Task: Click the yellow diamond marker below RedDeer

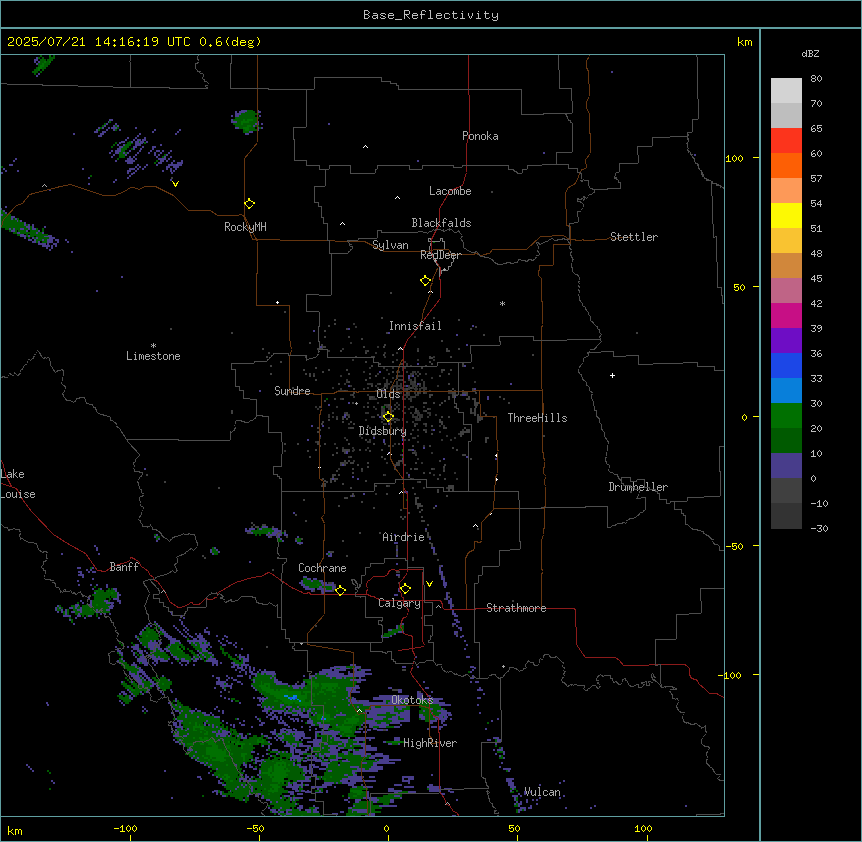Action: [x=426, y=281]
